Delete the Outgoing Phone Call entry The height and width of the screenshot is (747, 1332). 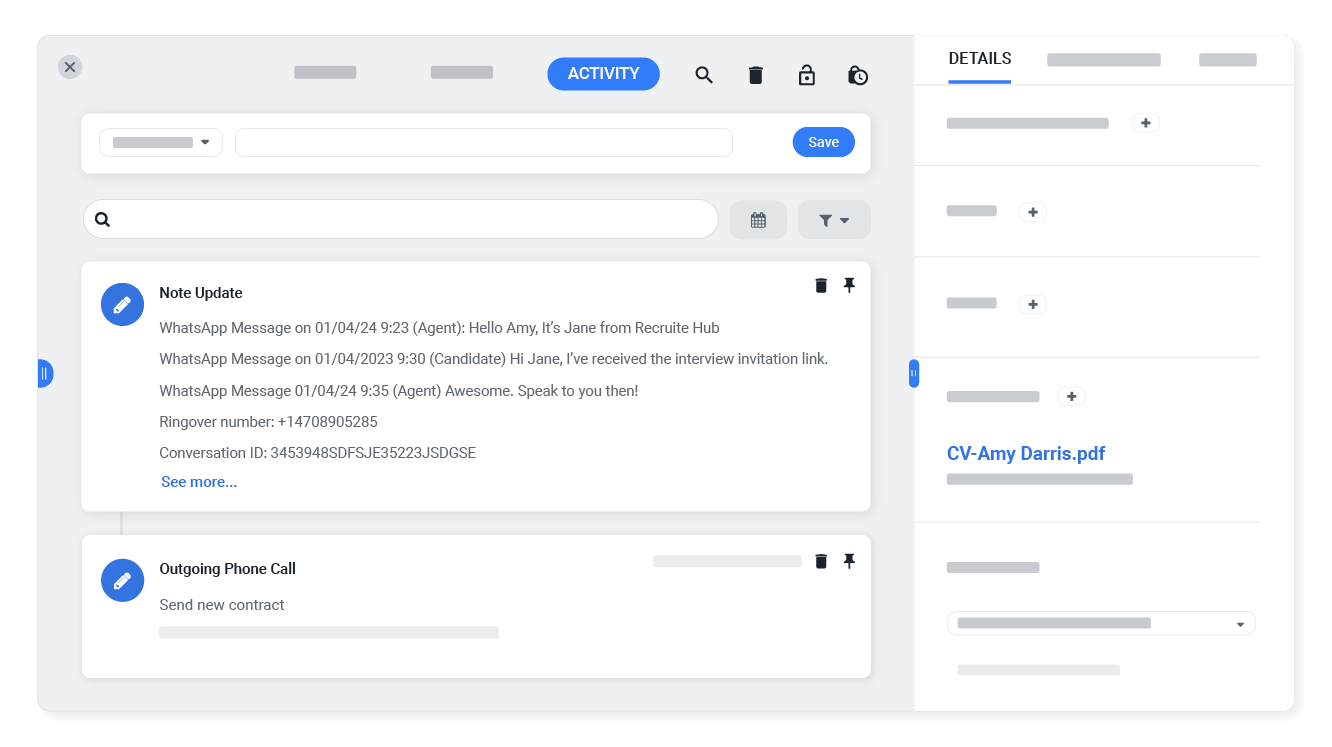pyautogui.click(x=820, y=561)
